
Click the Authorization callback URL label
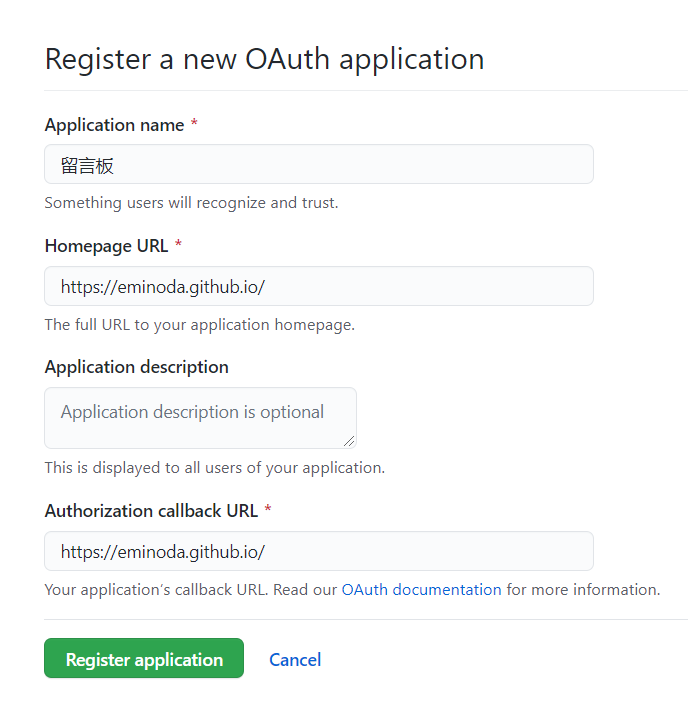(151, 511)
